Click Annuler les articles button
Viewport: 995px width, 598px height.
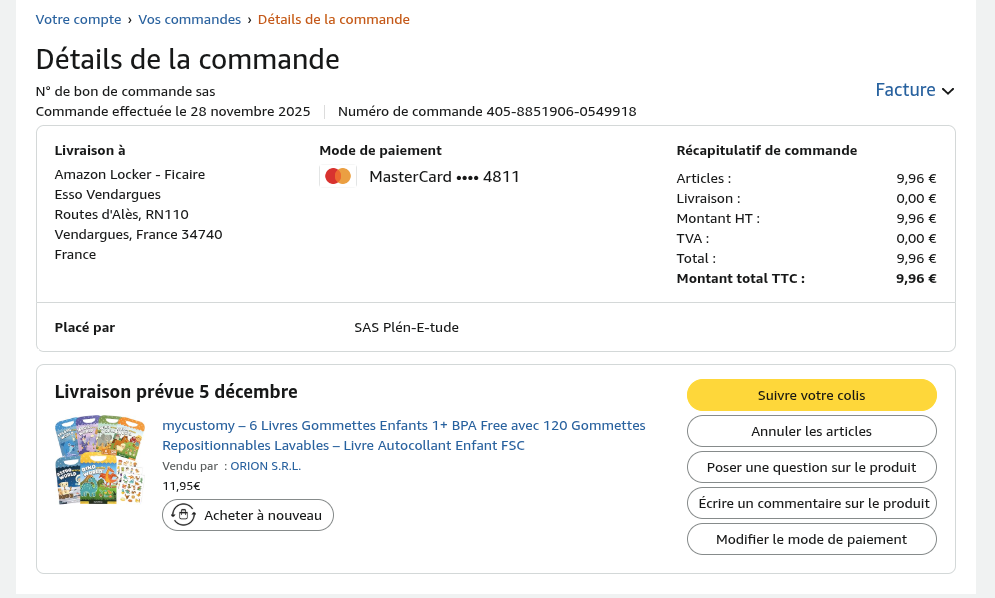pos(811,431)
